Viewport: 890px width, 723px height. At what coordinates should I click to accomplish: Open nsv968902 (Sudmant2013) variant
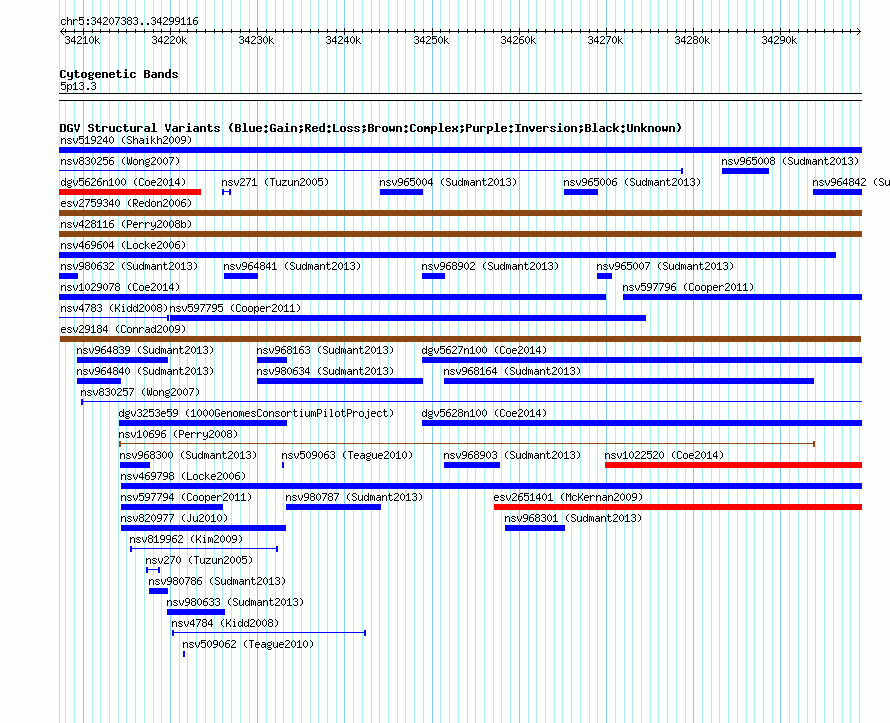tap(490, 266)
